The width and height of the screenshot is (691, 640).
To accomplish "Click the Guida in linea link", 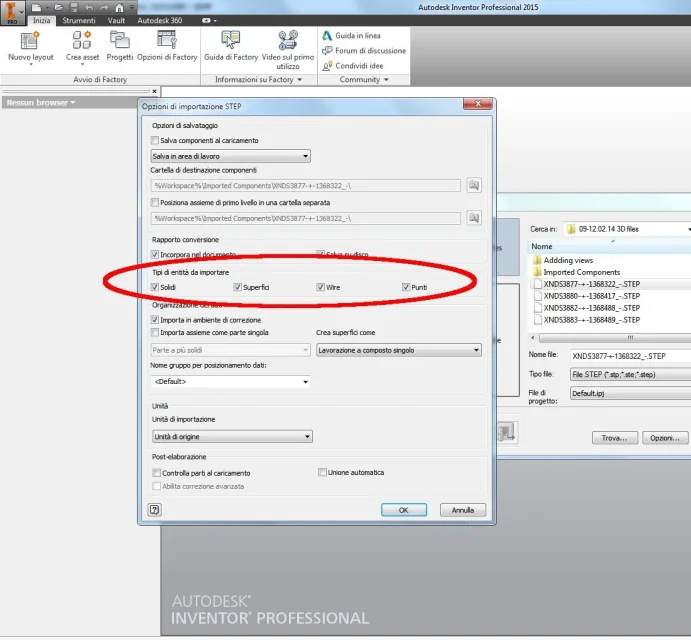I will tap(355, 35).
